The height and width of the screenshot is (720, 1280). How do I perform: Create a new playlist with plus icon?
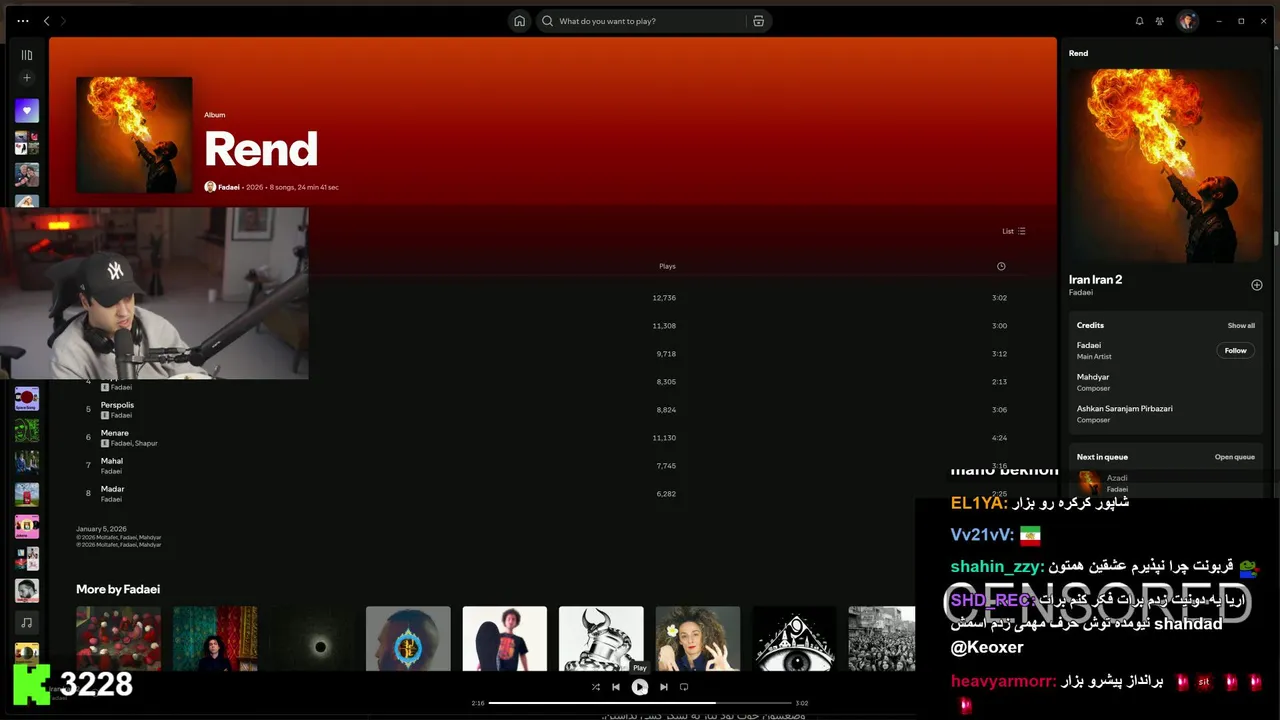point(27,78)
